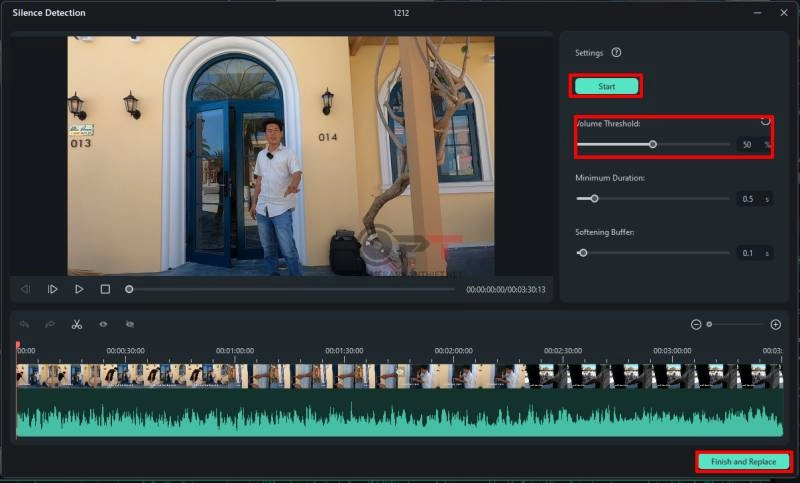The image size is (800, 483).
Task: Click the timecode 00:00:00:00/00:03:30:13 display
Action: coord(506,289)
